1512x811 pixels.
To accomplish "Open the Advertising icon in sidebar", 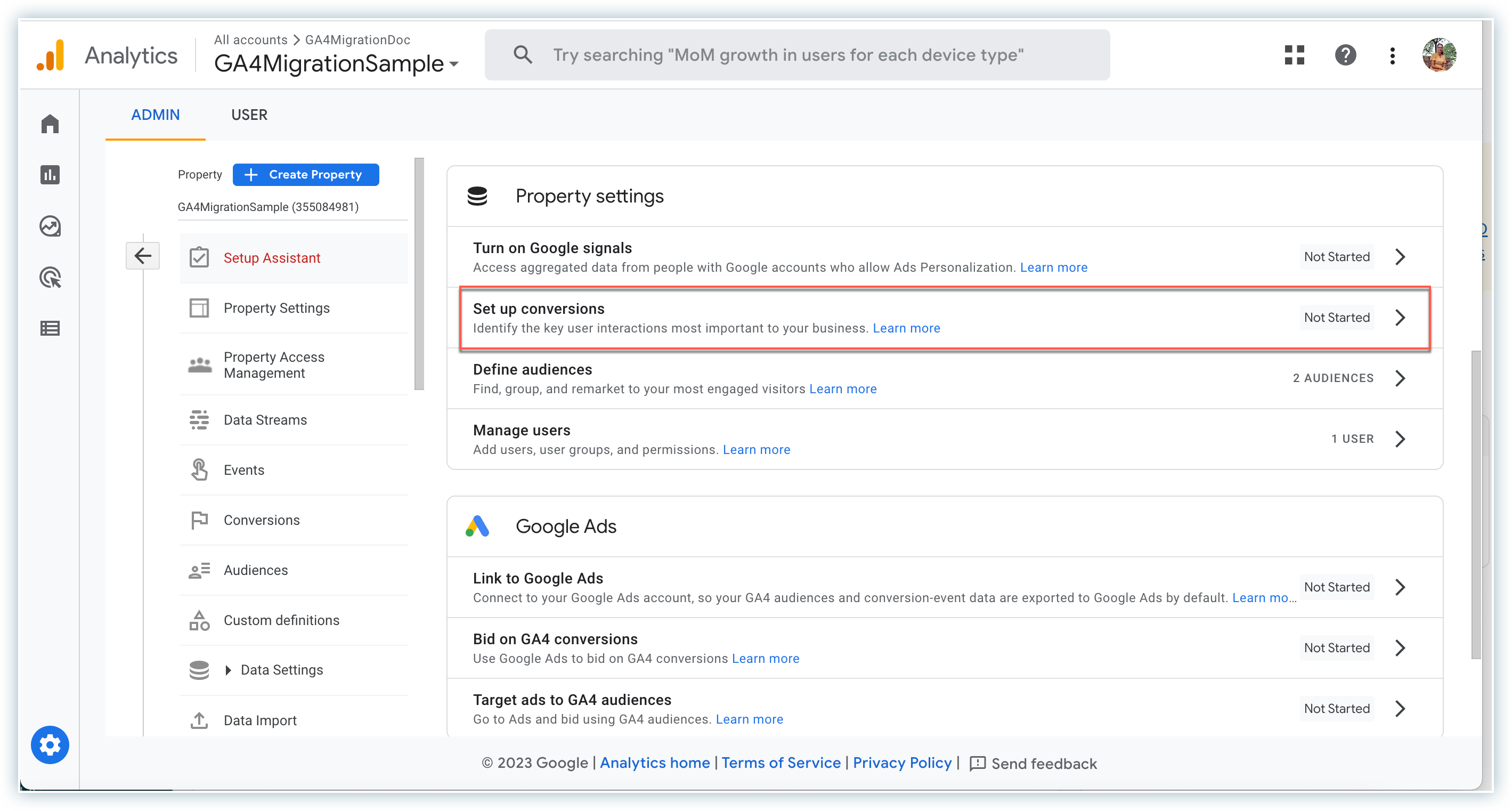I will [x=50, y=277].
